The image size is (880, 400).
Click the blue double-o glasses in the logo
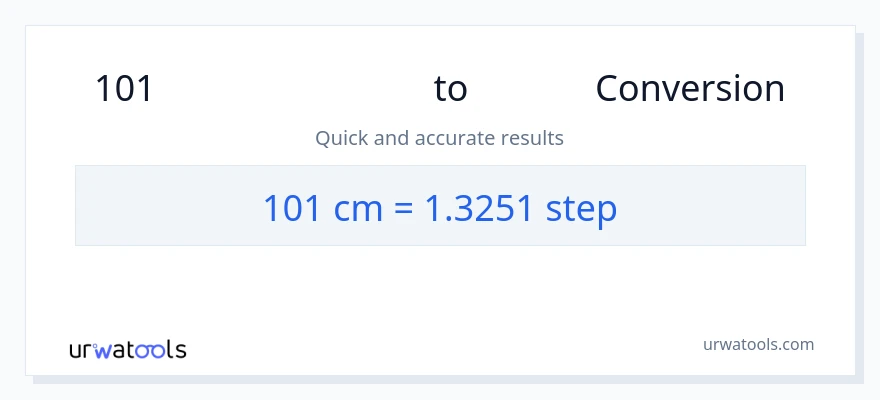pos(152,351)
